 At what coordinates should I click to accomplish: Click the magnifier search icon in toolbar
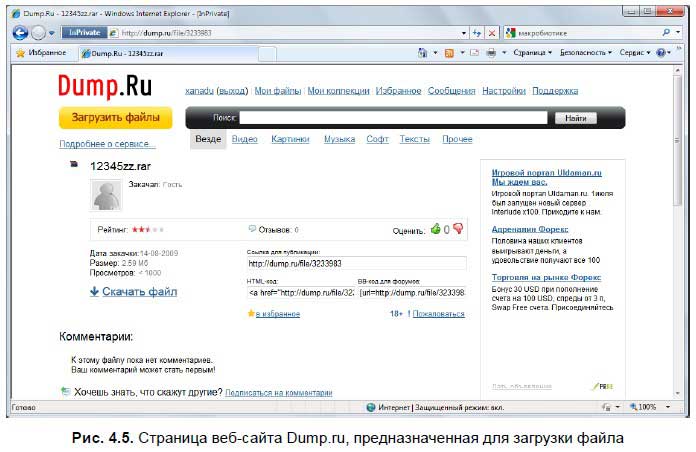[666, 32]
